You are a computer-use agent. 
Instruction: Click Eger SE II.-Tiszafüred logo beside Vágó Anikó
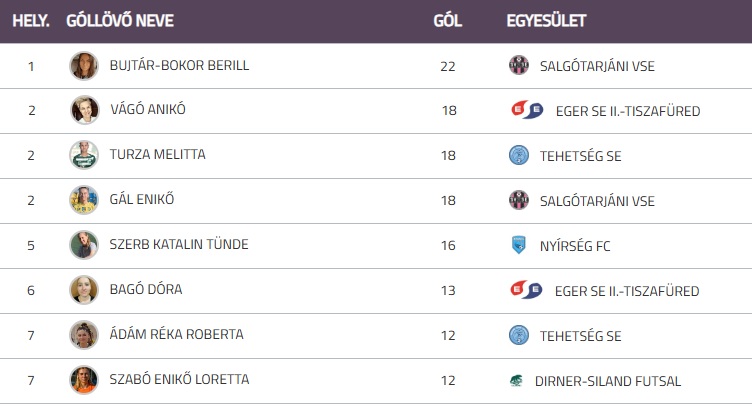point(526,111)
